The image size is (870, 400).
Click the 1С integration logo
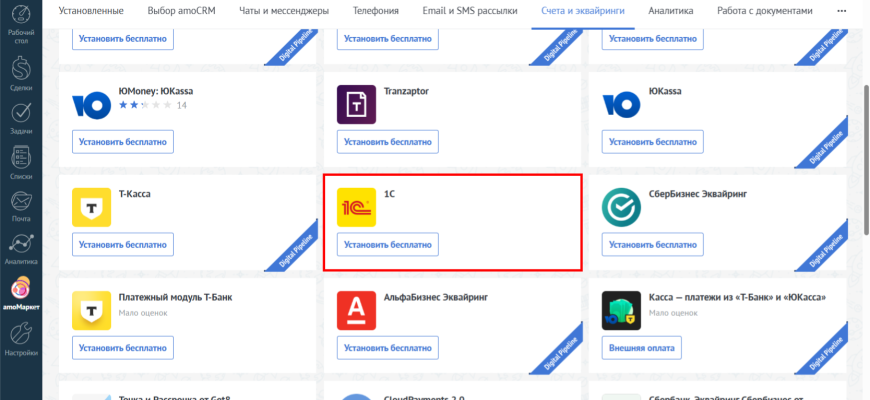pyautogui.click(x=356, y=207)
